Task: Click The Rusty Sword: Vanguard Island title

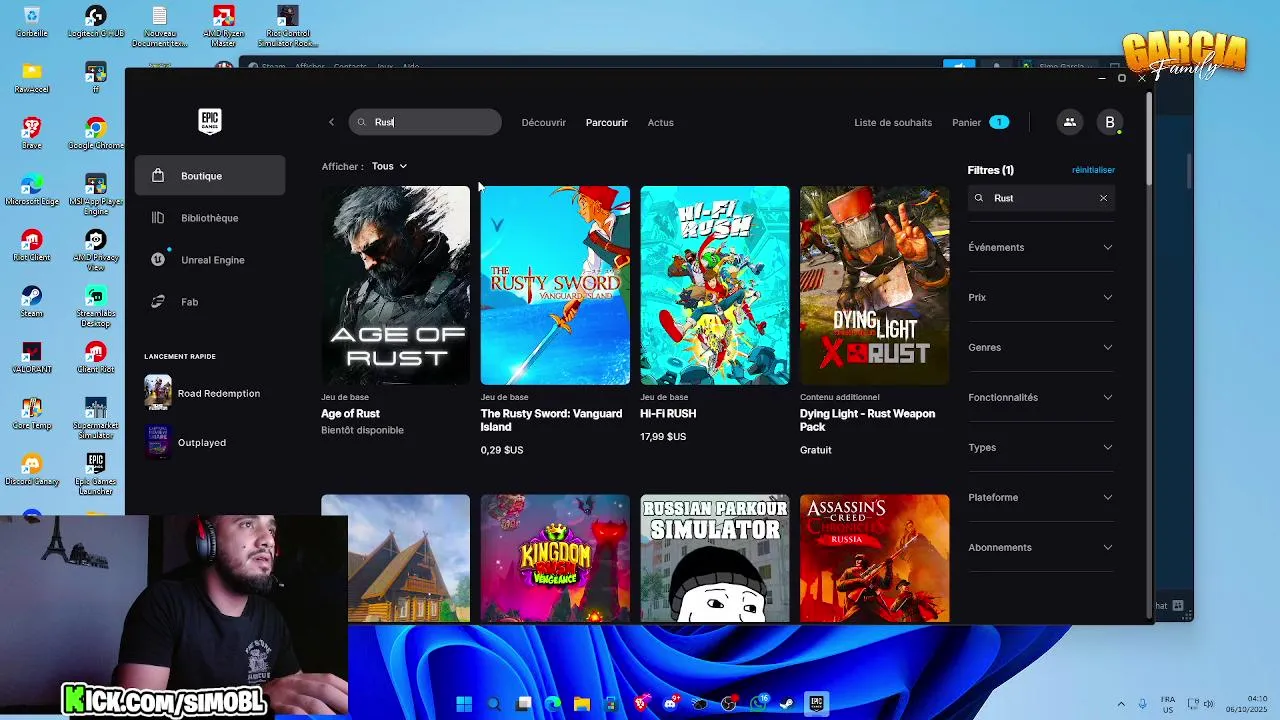Action: (x=551, y=420)
